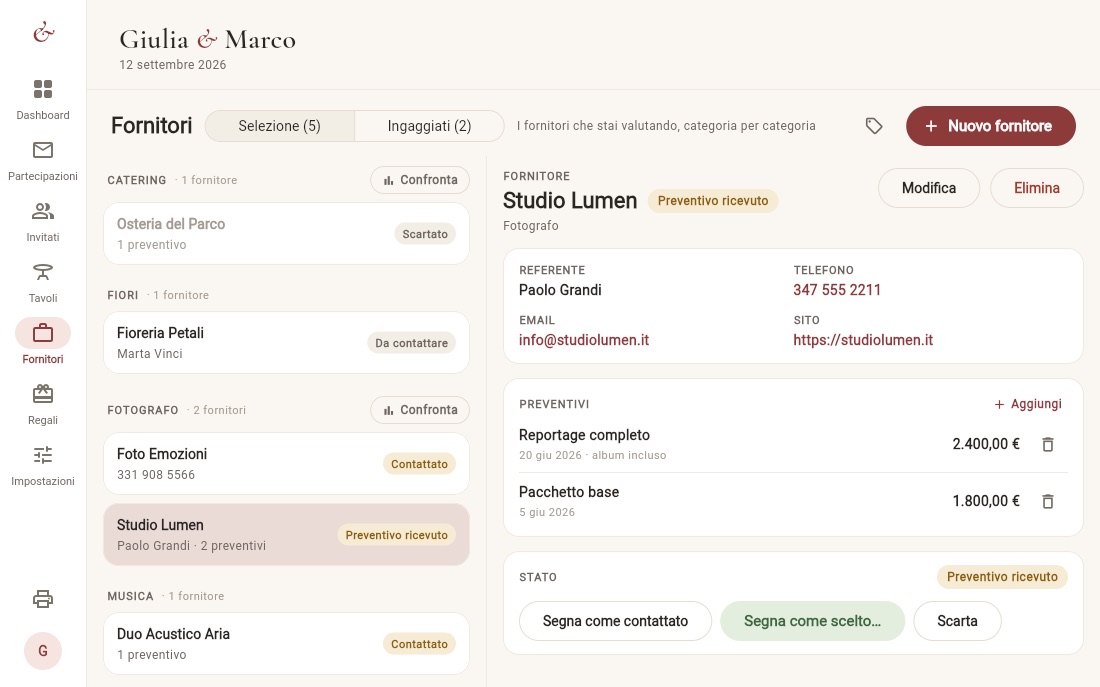This screenshot has width=1100, height=687.
Task: Open the Dashboard section
Action: pos(43,99)
